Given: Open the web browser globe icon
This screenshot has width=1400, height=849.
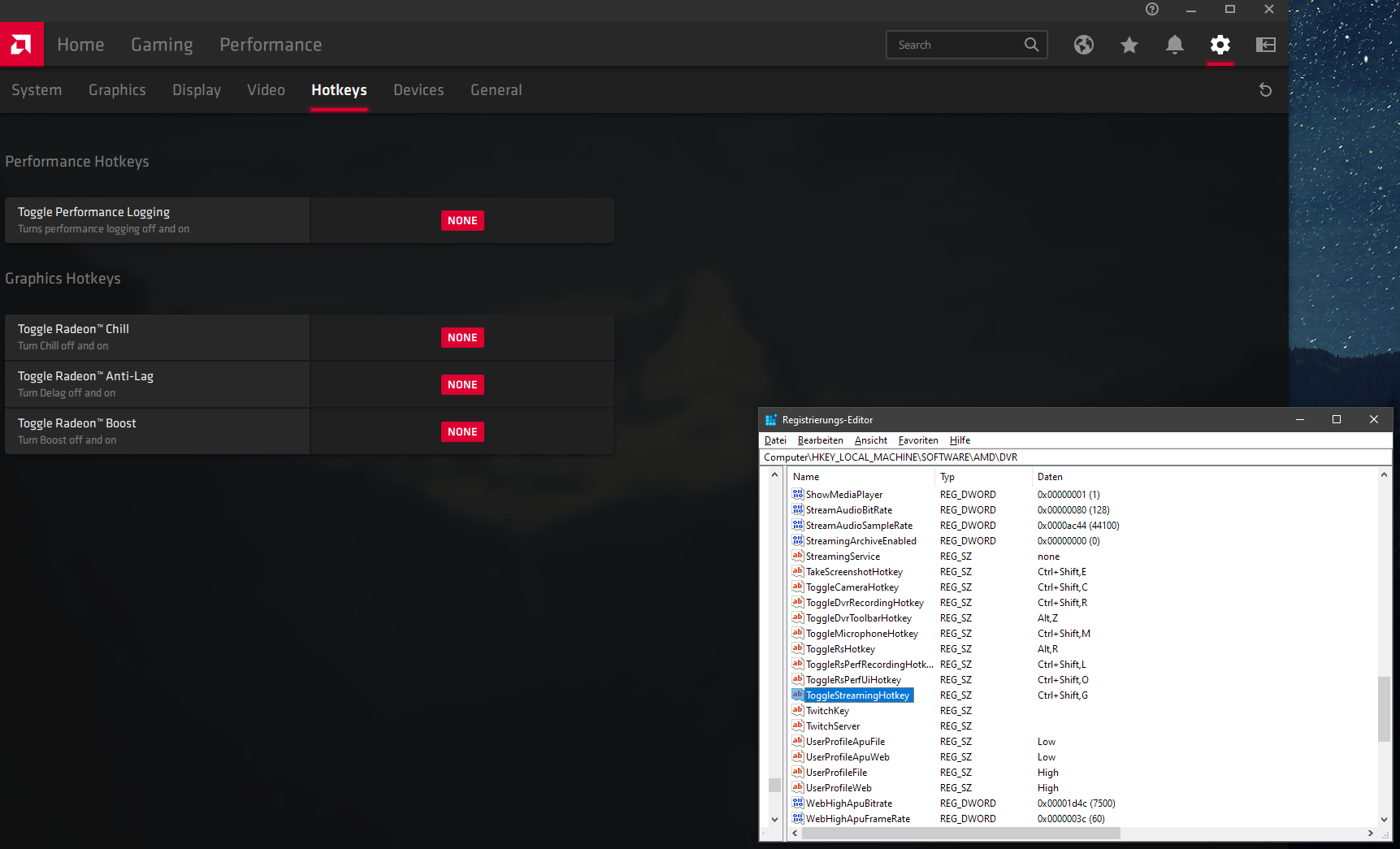Looking at the screenshot, I should pyautogui.click(x=1084, y=45).
